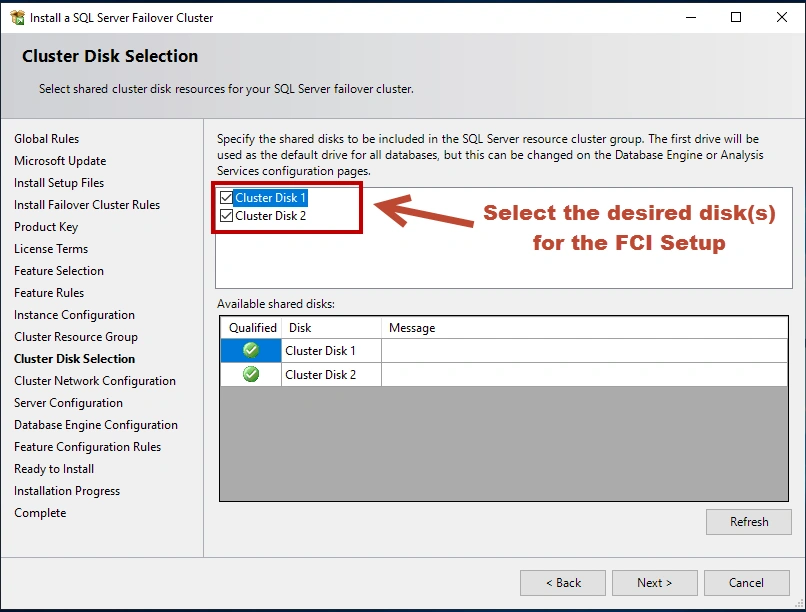Click the SQL Server installer title bar icon
Viewport: 806px width, 612px height.
[17, 17]
